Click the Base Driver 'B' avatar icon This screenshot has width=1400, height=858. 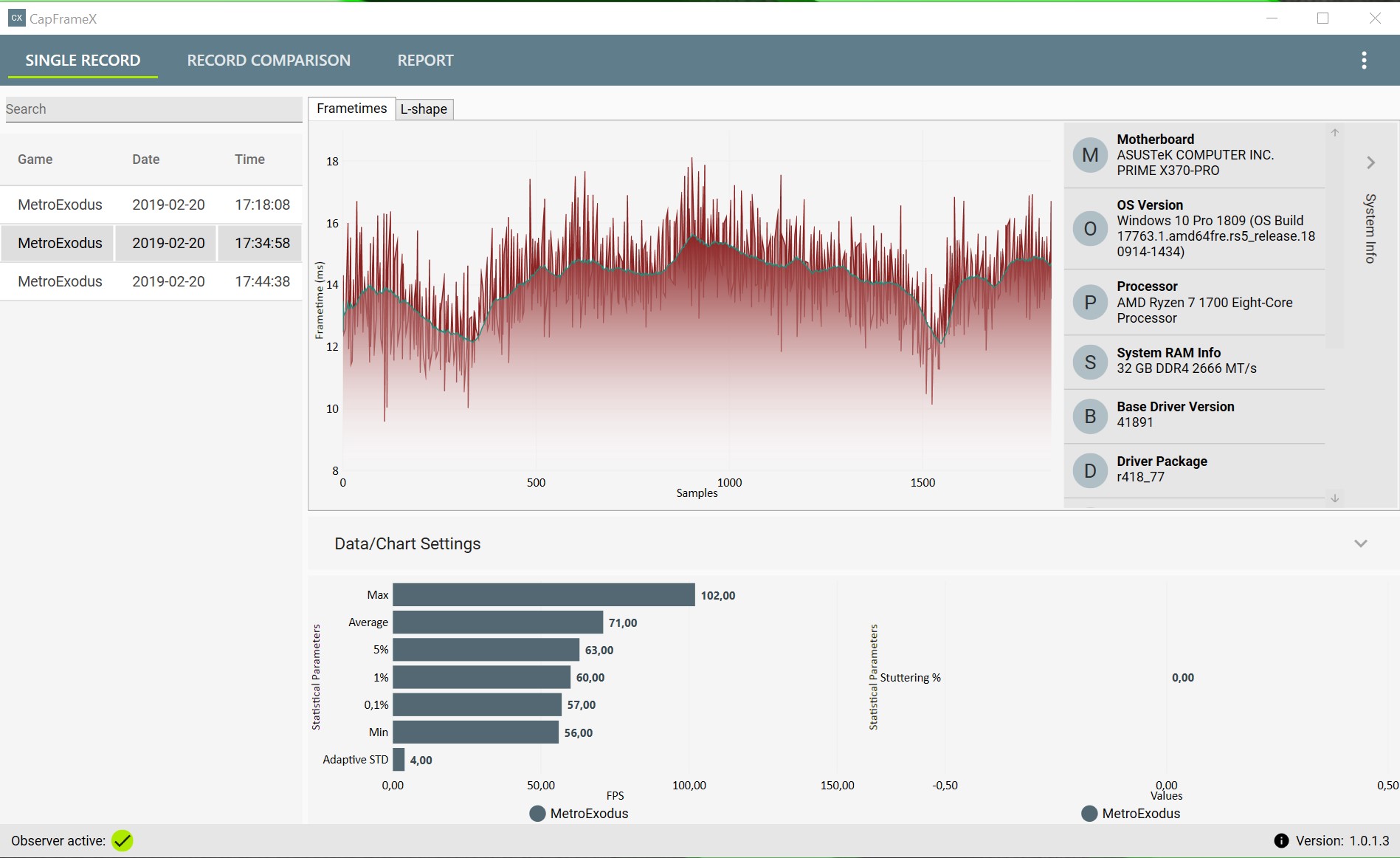click(1090, 416)
